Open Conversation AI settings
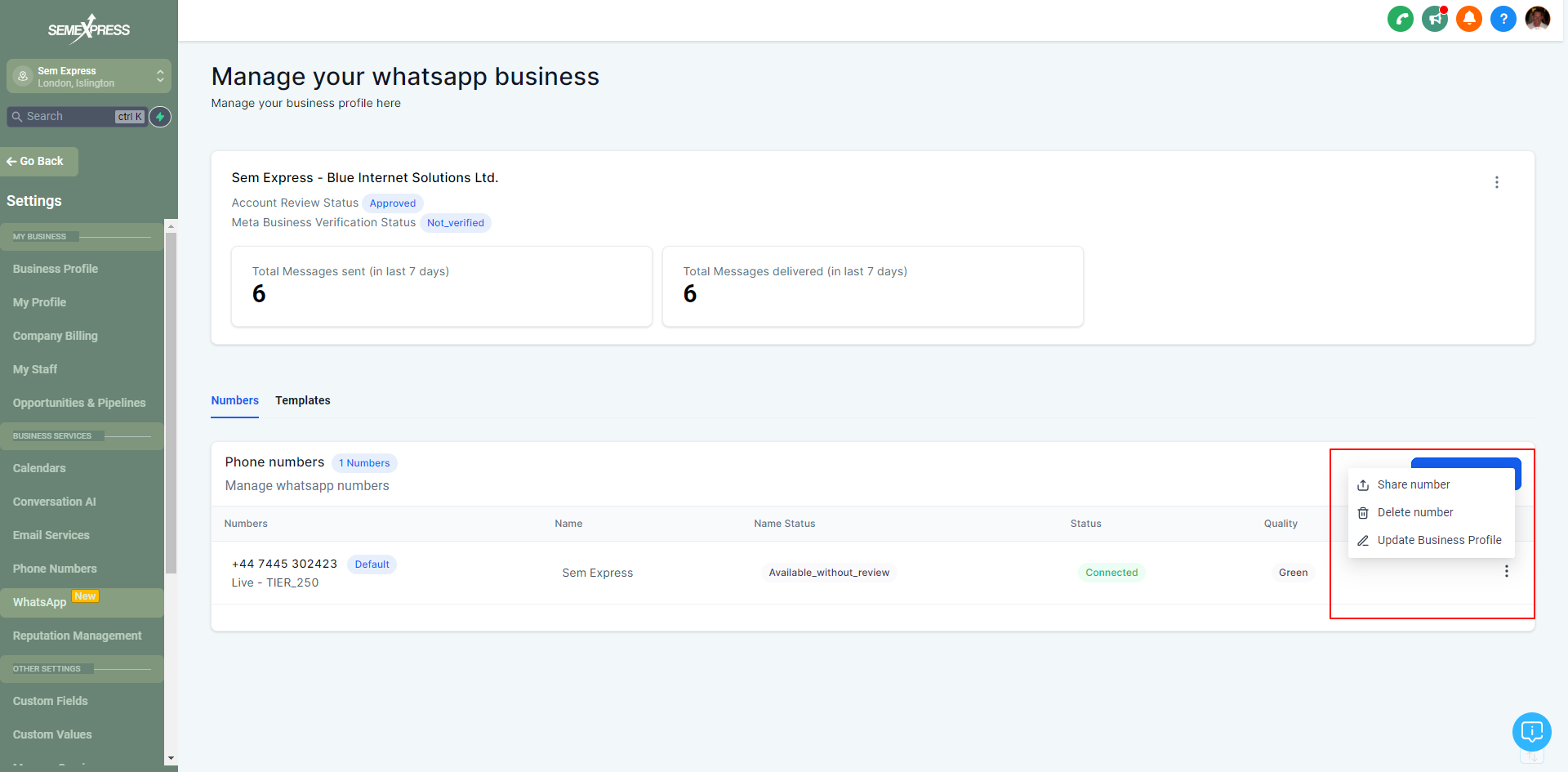 tap(55, 502)
